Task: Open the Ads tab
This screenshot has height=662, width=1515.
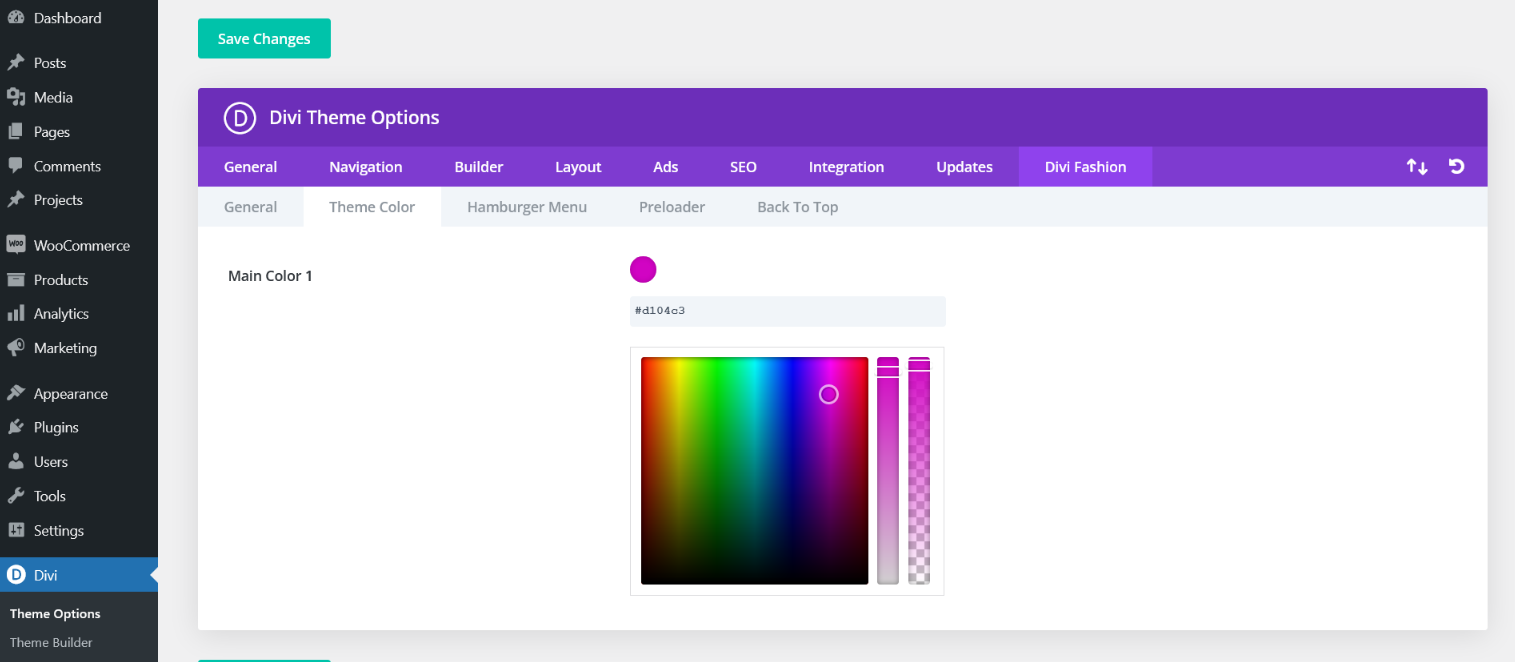Action: 666,167
